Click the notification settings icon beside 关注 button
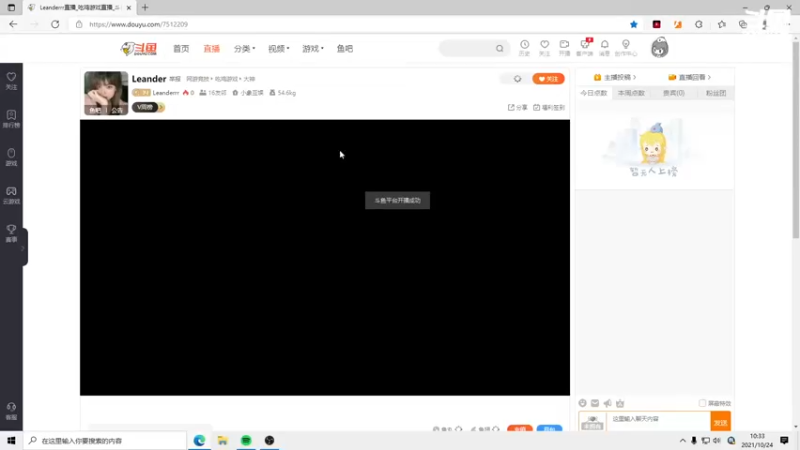800x450 pixels. (x=517, y=79)
